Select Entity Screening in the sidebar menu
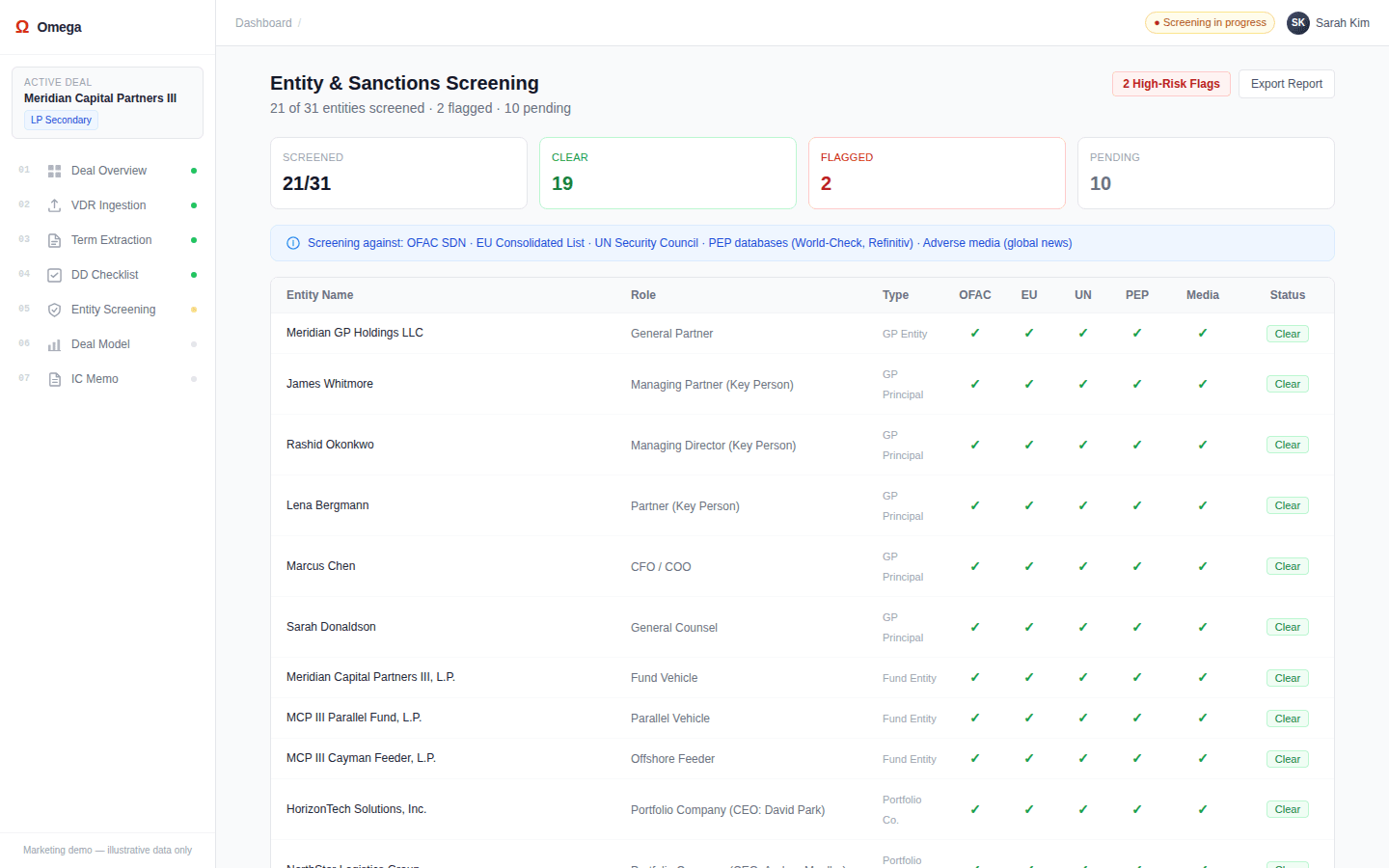 (x=113, y=309)
